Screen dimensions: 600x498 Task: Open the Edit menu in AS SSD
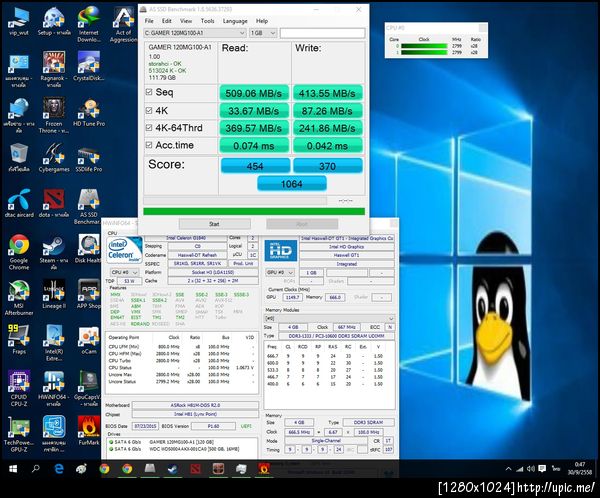point(167,21)
